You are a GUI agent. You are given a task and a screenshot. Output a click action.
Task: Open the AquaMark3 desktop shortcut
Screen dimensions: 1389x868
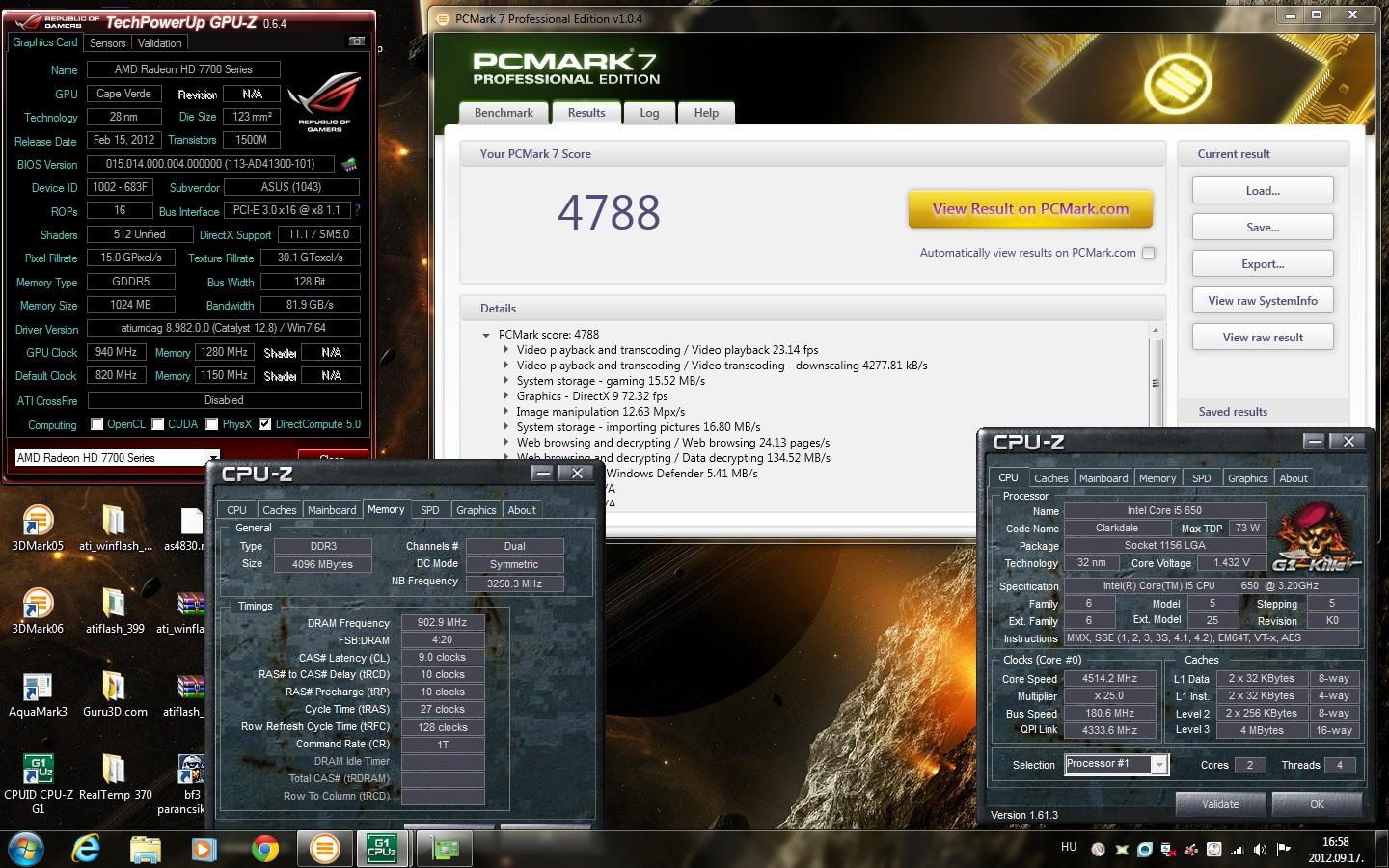click(x=38, y=694)
